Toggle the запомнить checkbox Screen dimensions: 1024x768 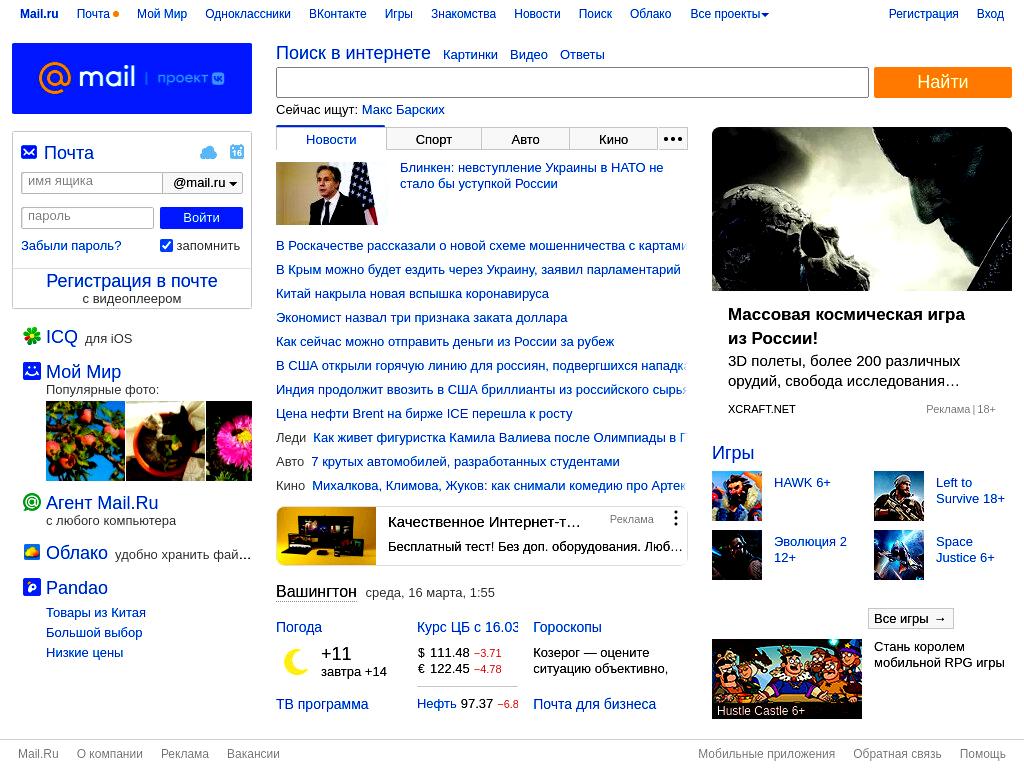pos(167,246)
